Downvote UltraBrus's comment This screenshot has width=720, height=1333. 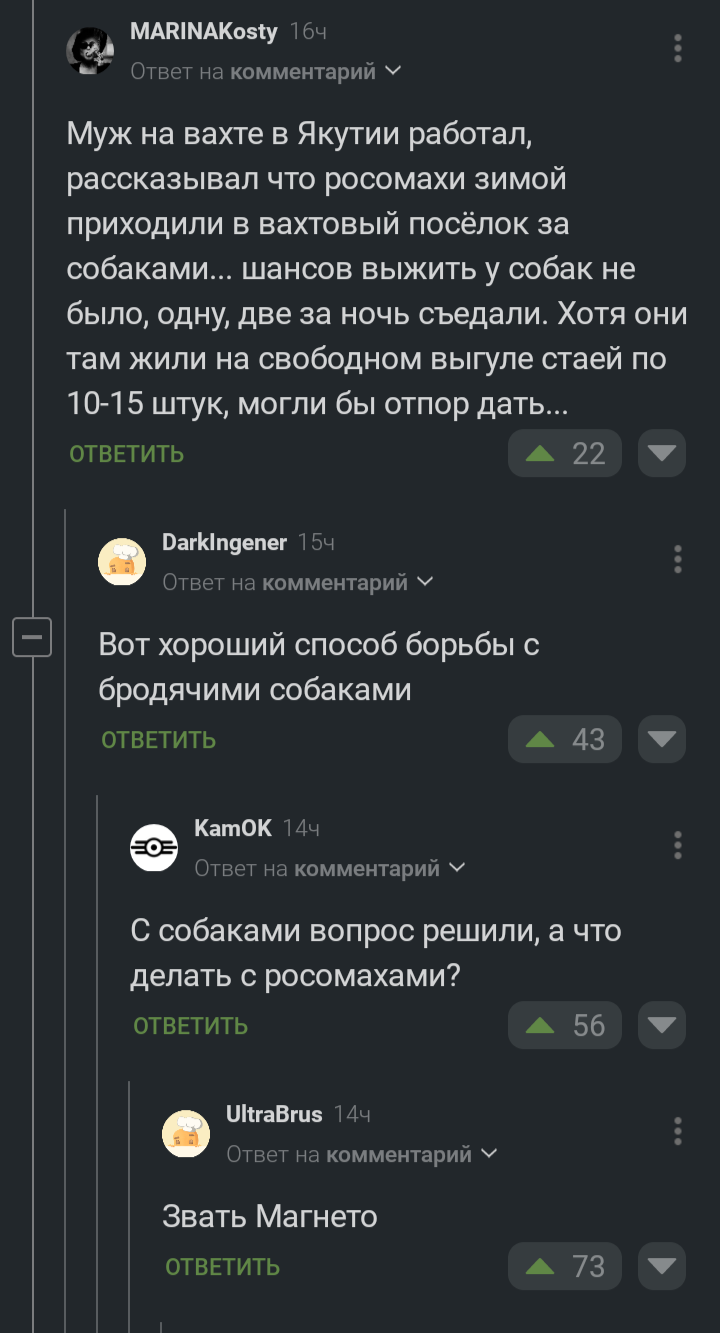tap(661, 1267)
